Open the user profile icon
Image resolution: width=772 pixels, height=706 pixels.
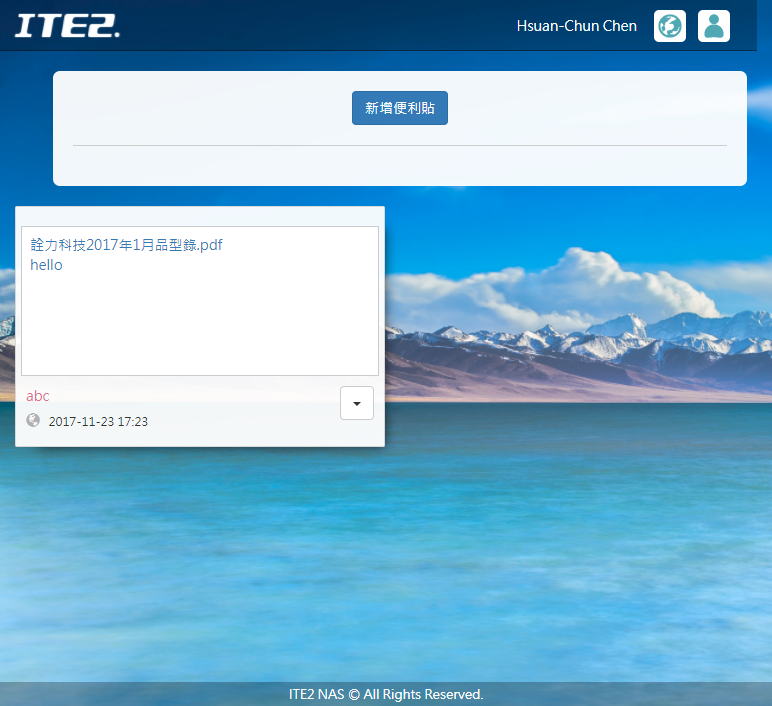(x=713, y=26)
